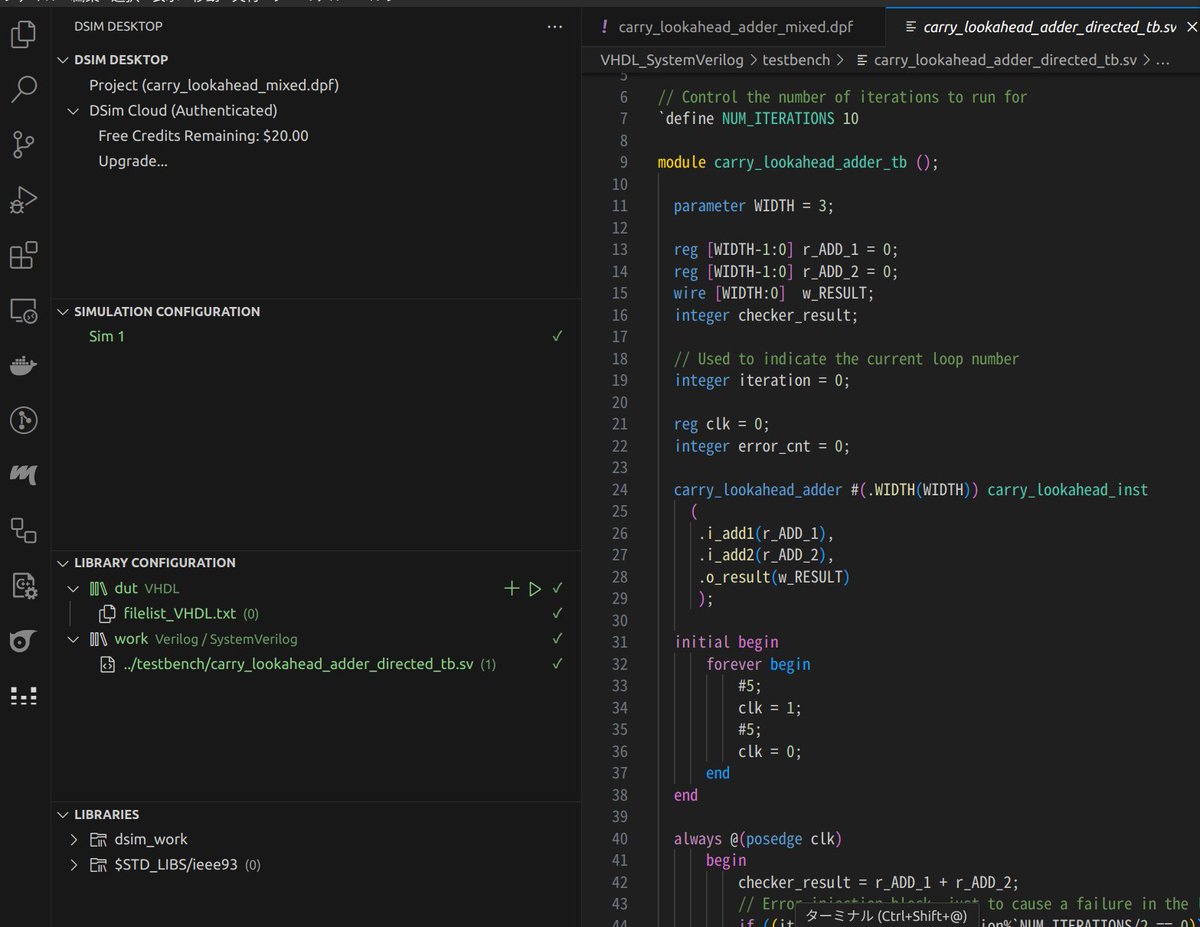Expand the $STD_LIBS/ieee93 library
This screenshot has width=1200, height=927.
[74, 865]
